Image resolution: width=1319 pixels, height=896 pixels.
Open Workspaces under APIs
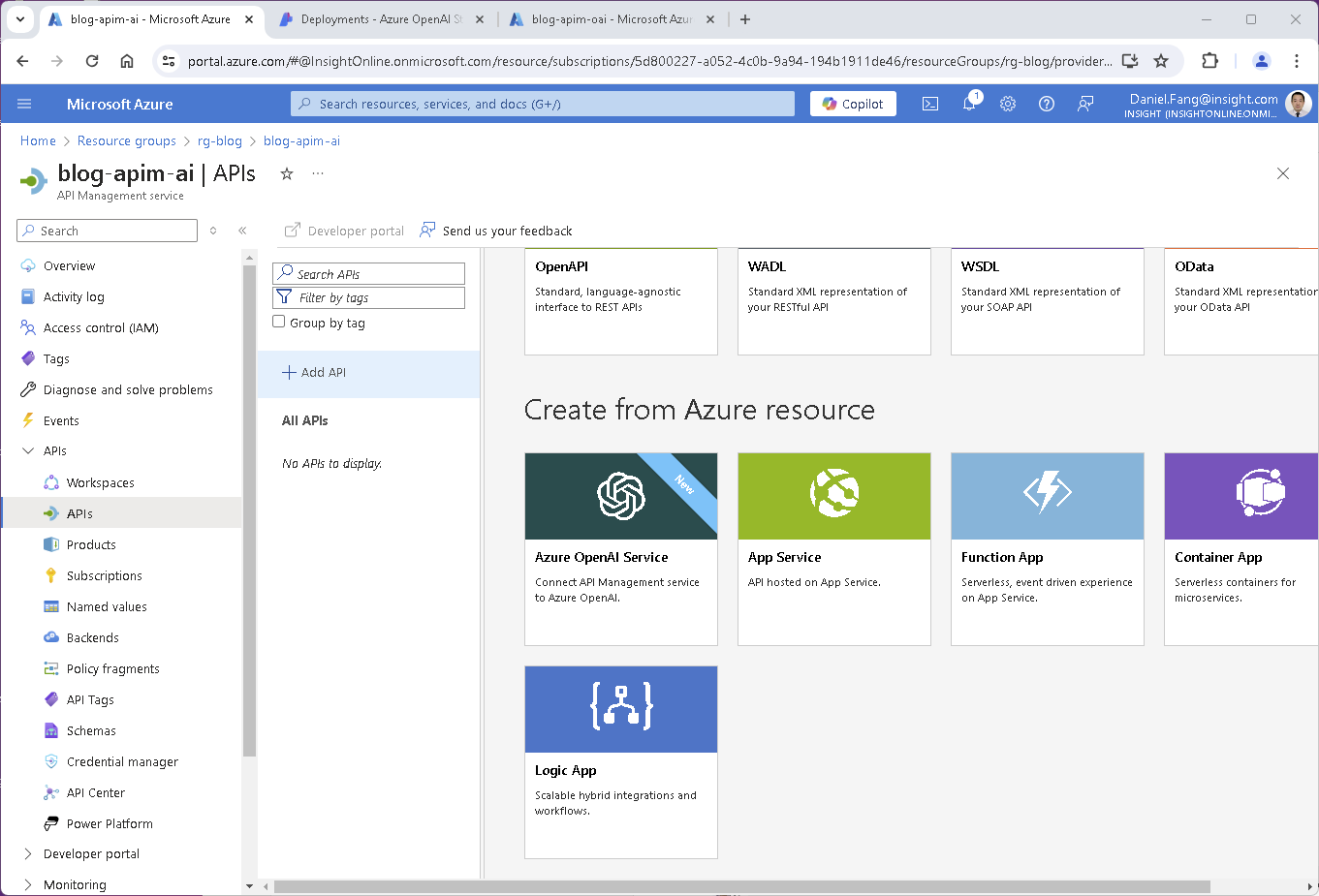click(100, 482)
